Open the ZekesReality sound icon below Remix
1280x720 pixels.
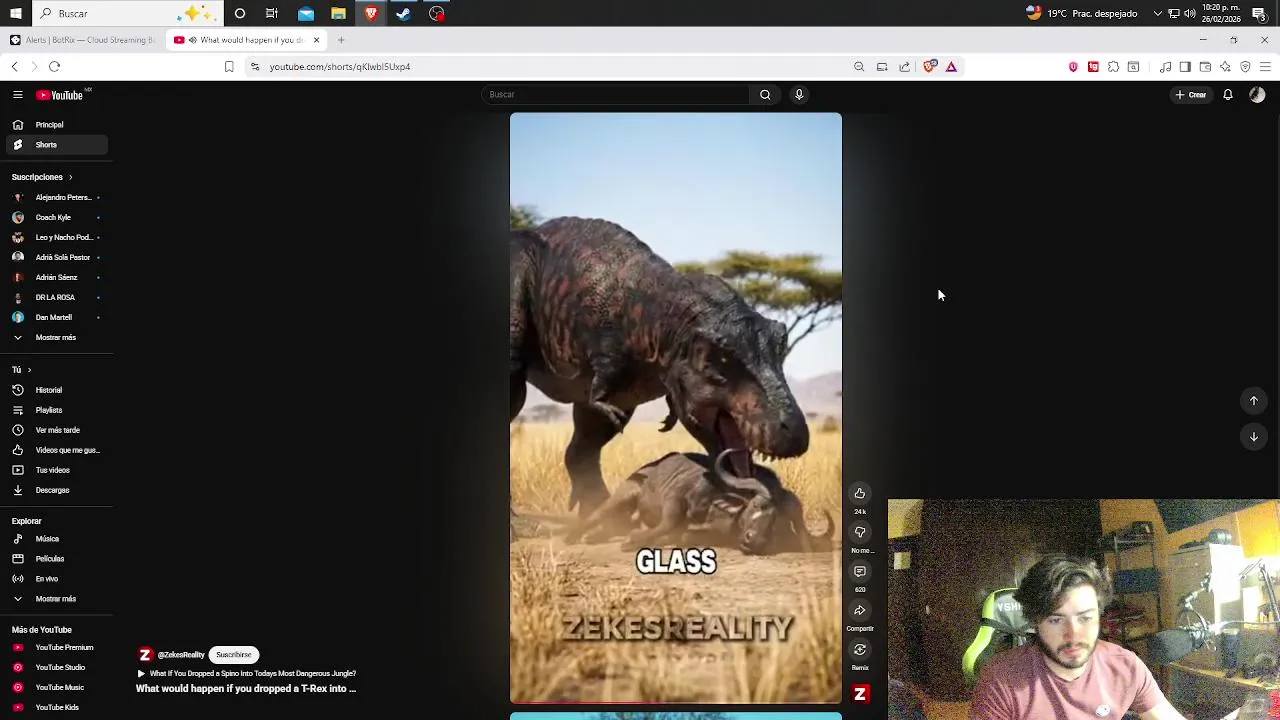click(x=860, y=693)
